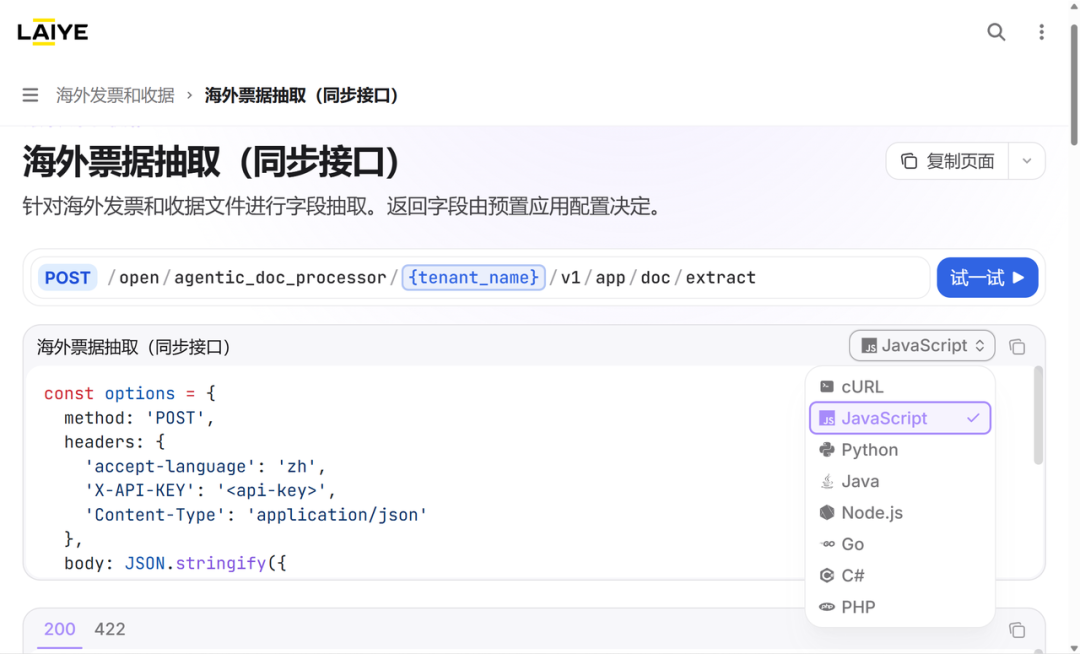This screenshot has width=1080, height=654.
Task: Open the hamburger sidebar menu
Action: (30, 95)
